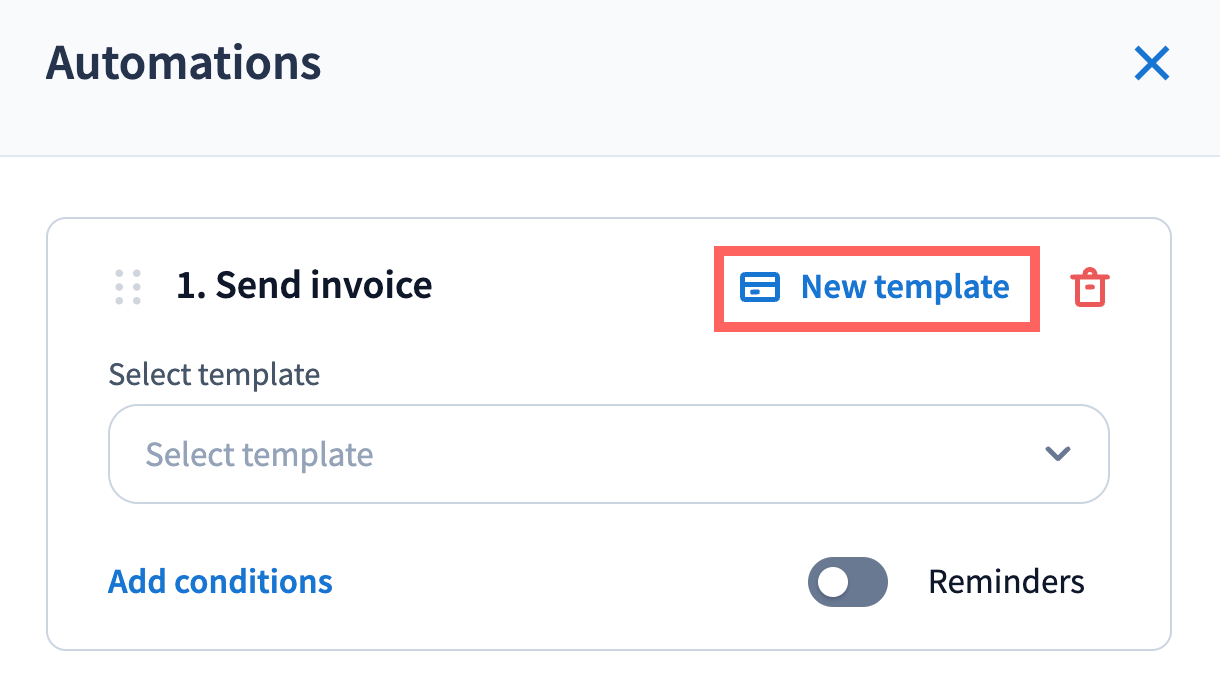The image size is (1220, 680).
Task: Click the Add conditions link
Action: coord(220,582)
